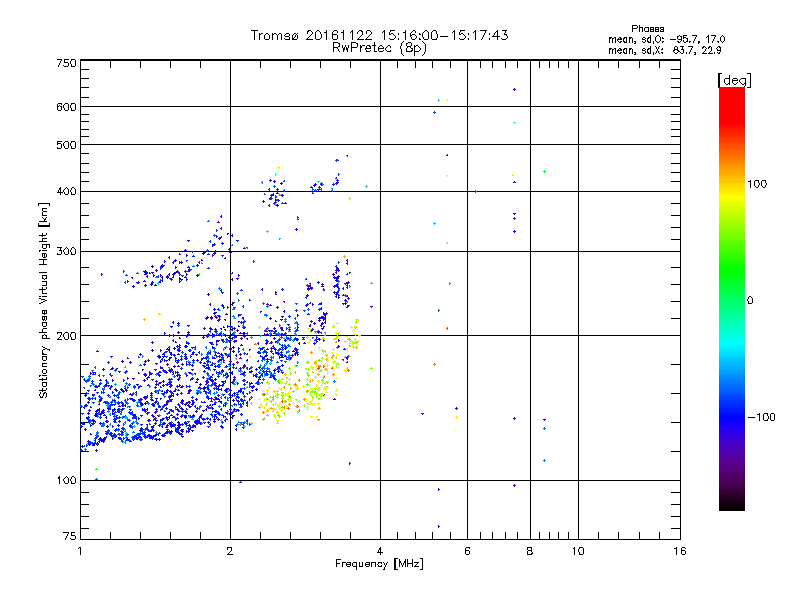Click the '100' colorbar tick label
The height and width of the screenshot is (600, 800).
point(757,184)
